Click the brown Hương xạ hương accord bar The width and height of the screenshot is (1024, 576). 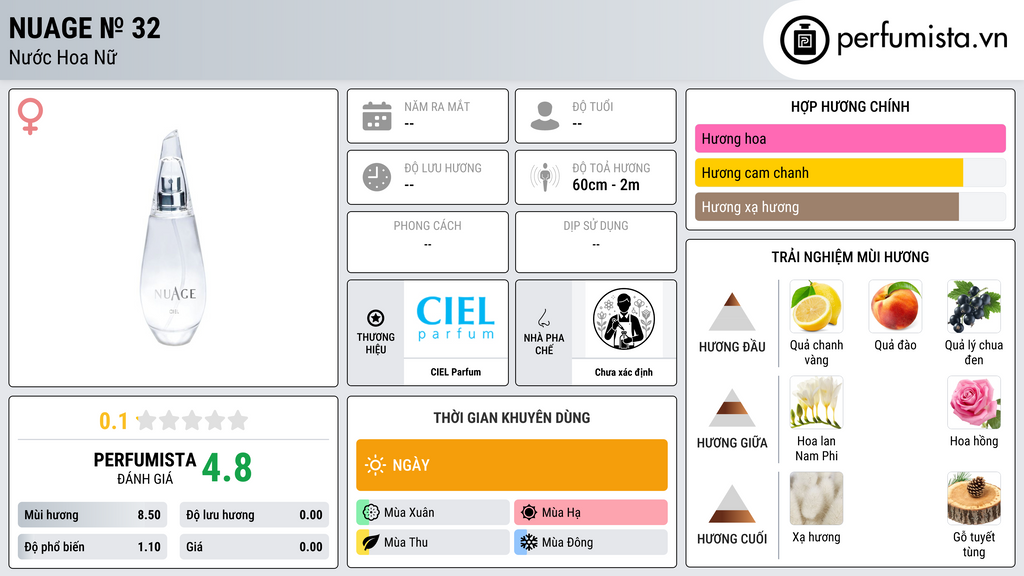(x=827, y=207)
